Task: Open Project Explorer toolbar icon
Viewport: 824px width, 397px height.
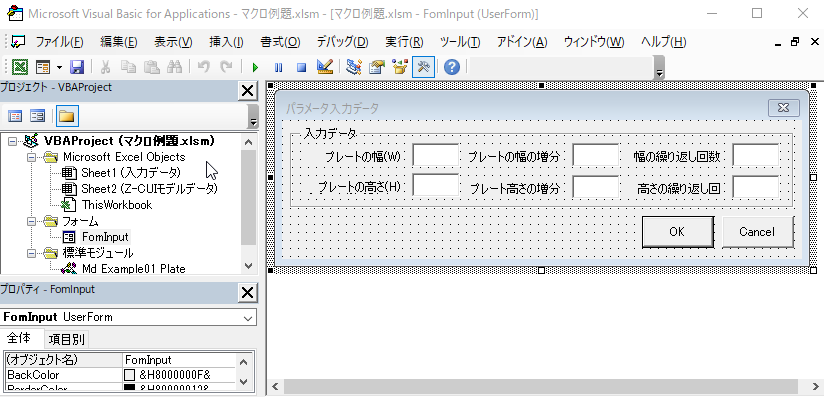Action: point(354,67)
